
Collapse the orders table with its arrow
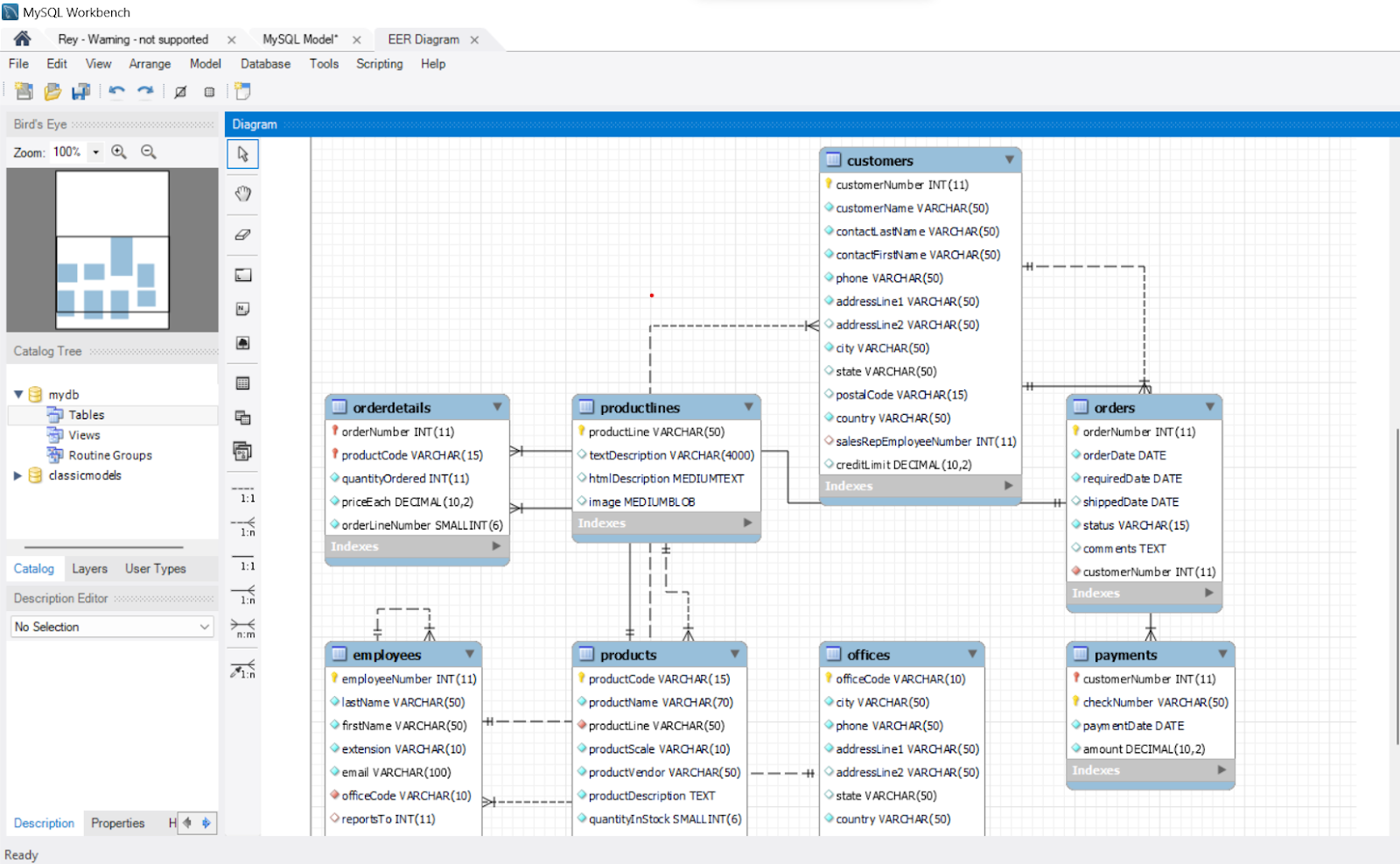point(1209,407)
